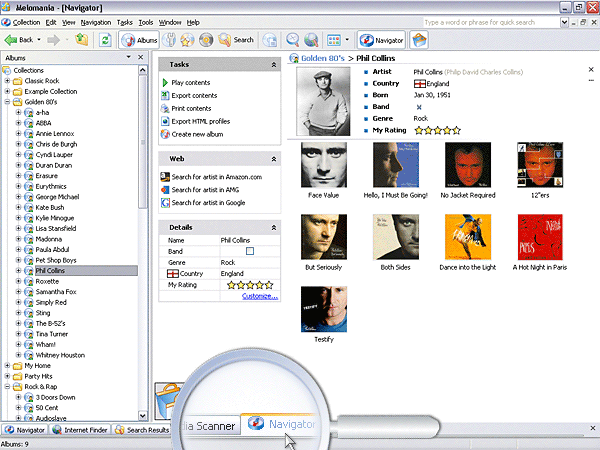Screen dimensions: 600x450
Task: Search for artist in Amazon.com
Action: [215, 177]
